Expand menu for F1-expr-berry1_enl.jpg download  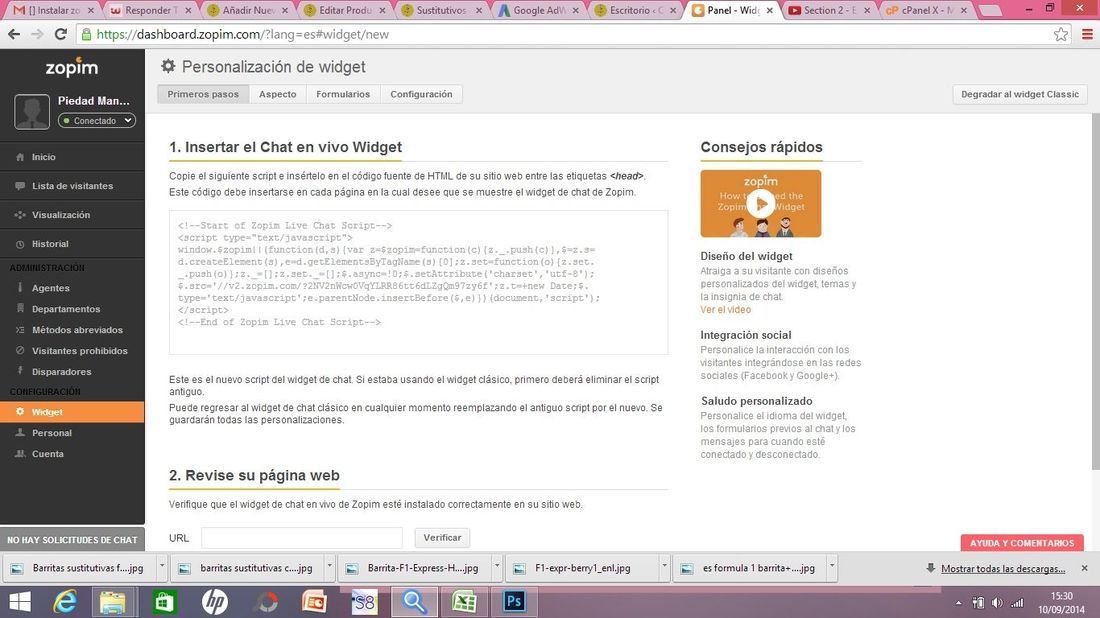(664, 568)
